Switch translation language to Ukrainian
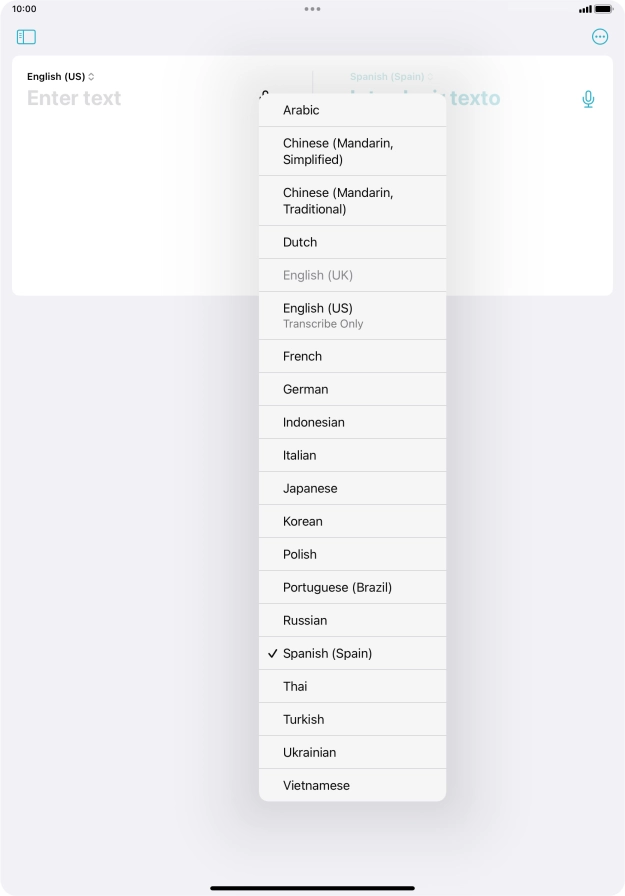This screenshot has width=625, height=896. pos(352,752)
